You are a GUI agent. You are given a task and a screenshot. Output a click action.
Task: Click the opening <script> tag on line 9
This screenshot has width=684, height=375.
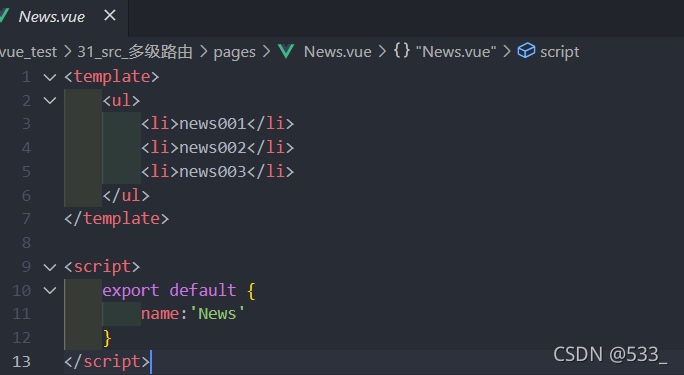coord(102,266)
